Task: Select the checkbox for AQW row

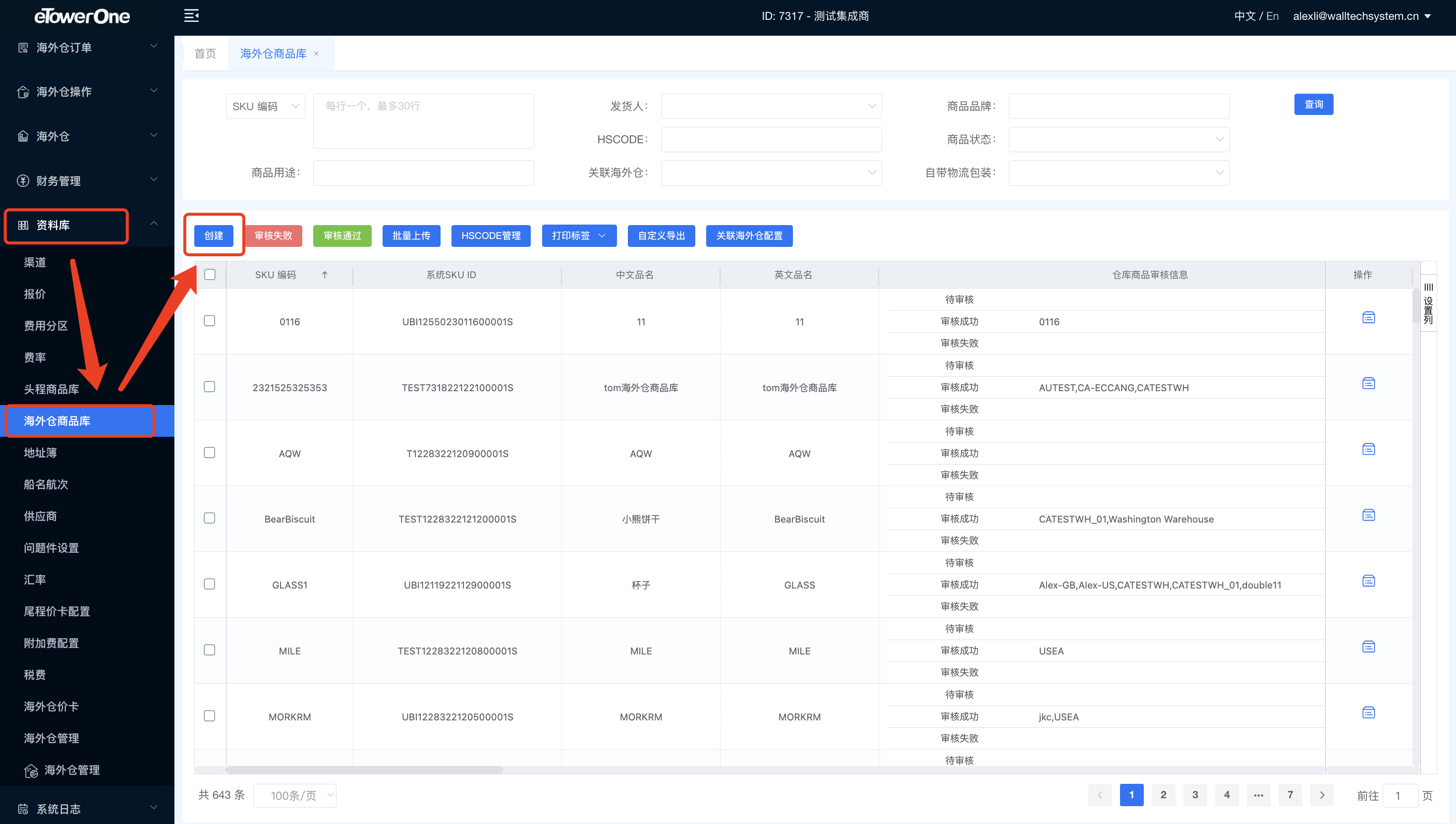Action: [209, 453]
